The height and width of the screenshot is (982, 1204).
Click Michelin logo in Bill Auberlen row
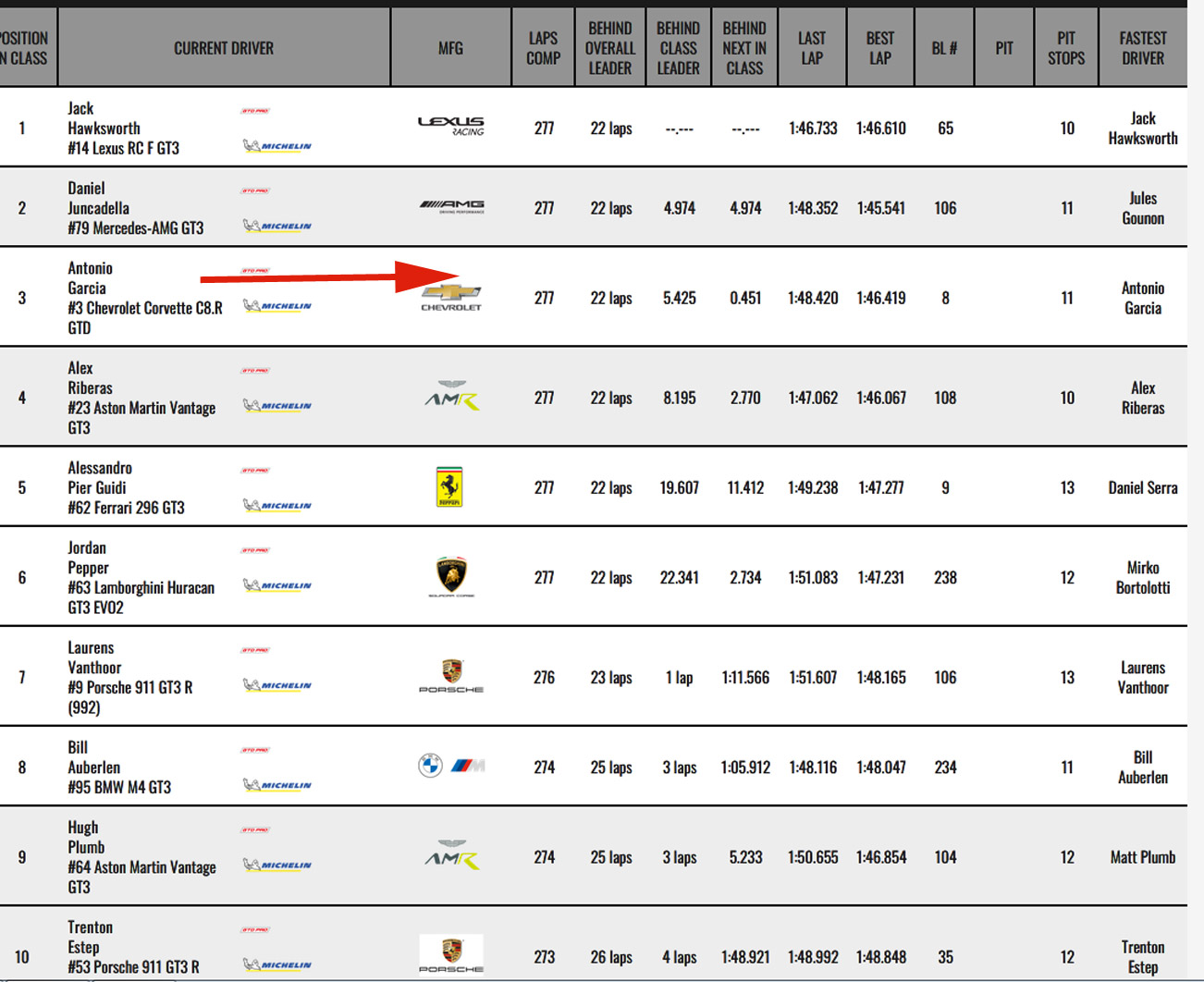click(x=277, y=785)
